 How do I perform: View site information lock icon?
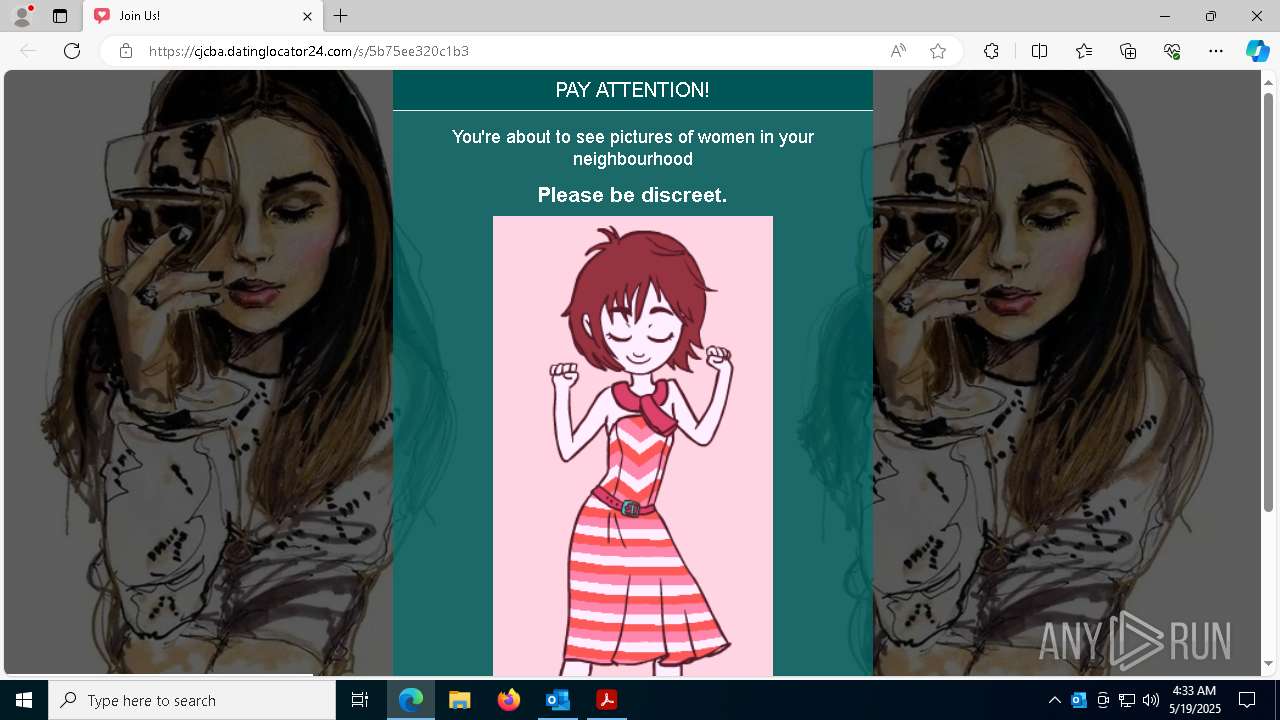click(x=126, y=51)
